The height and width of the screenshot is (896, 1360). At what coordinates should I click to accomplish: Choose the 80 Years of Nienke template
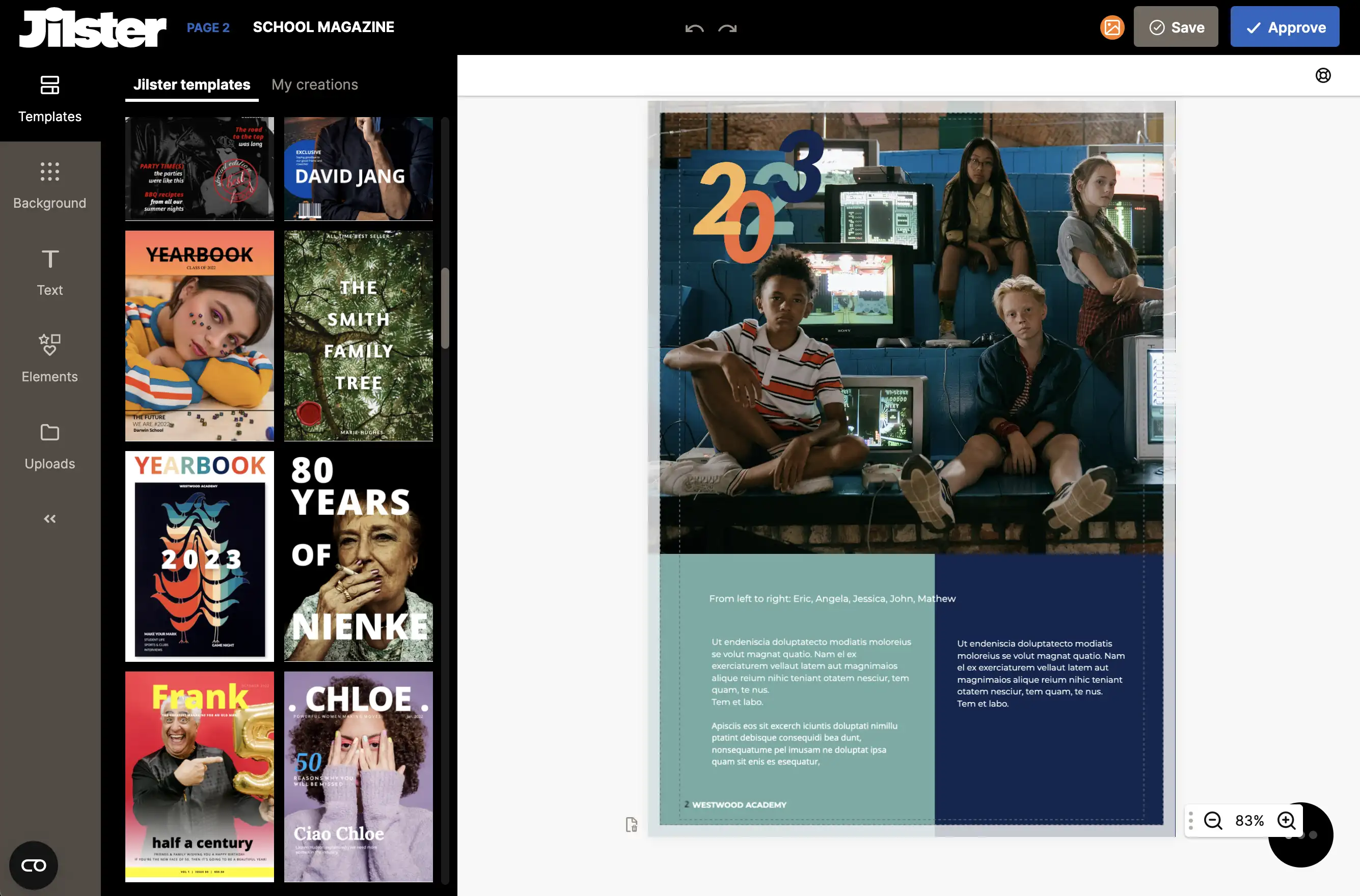coord(359,556)
